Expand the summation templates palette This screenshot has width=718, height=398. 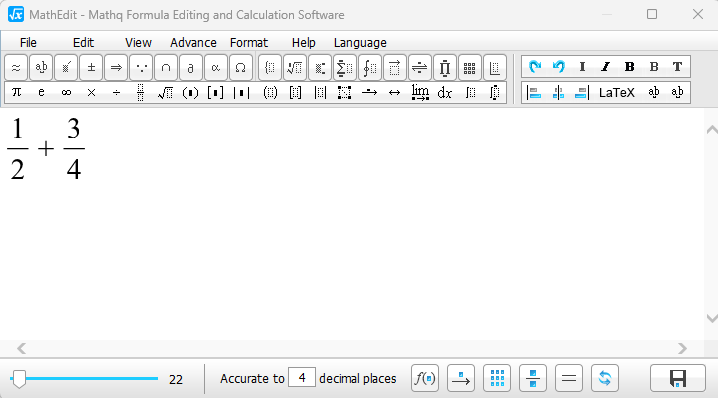(x=344, y=67)
